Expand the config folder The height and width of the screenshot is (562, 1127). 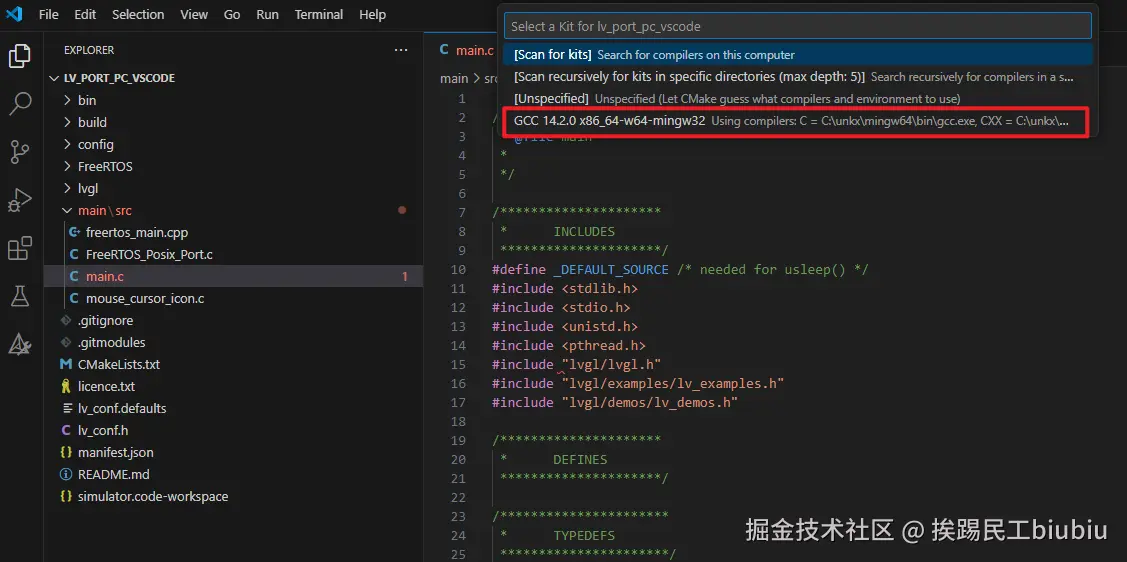[234, 144]
